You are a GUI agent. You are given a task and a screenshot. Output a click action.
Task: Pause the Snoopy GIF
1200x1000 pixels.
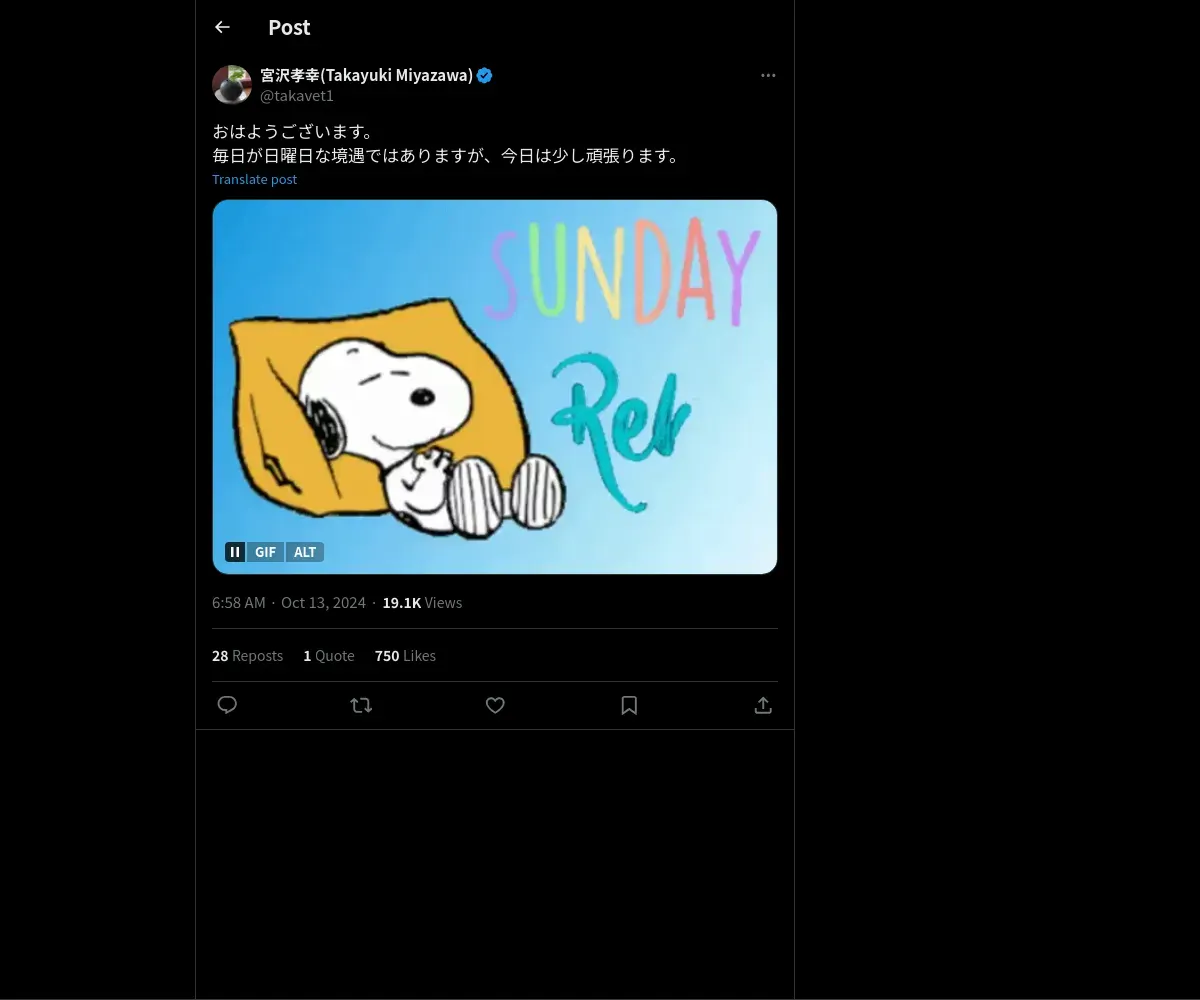point(235,552)
